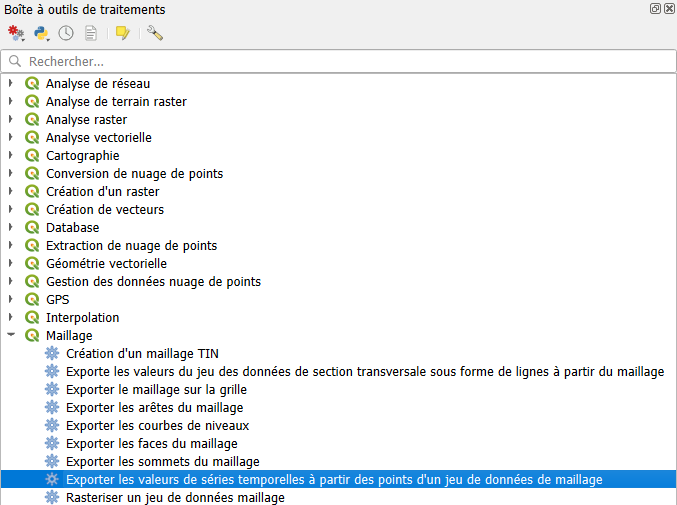Click the Rechercher search field
Image resolution: width=677 pixels, height=505 pixels.
(338, 61)
